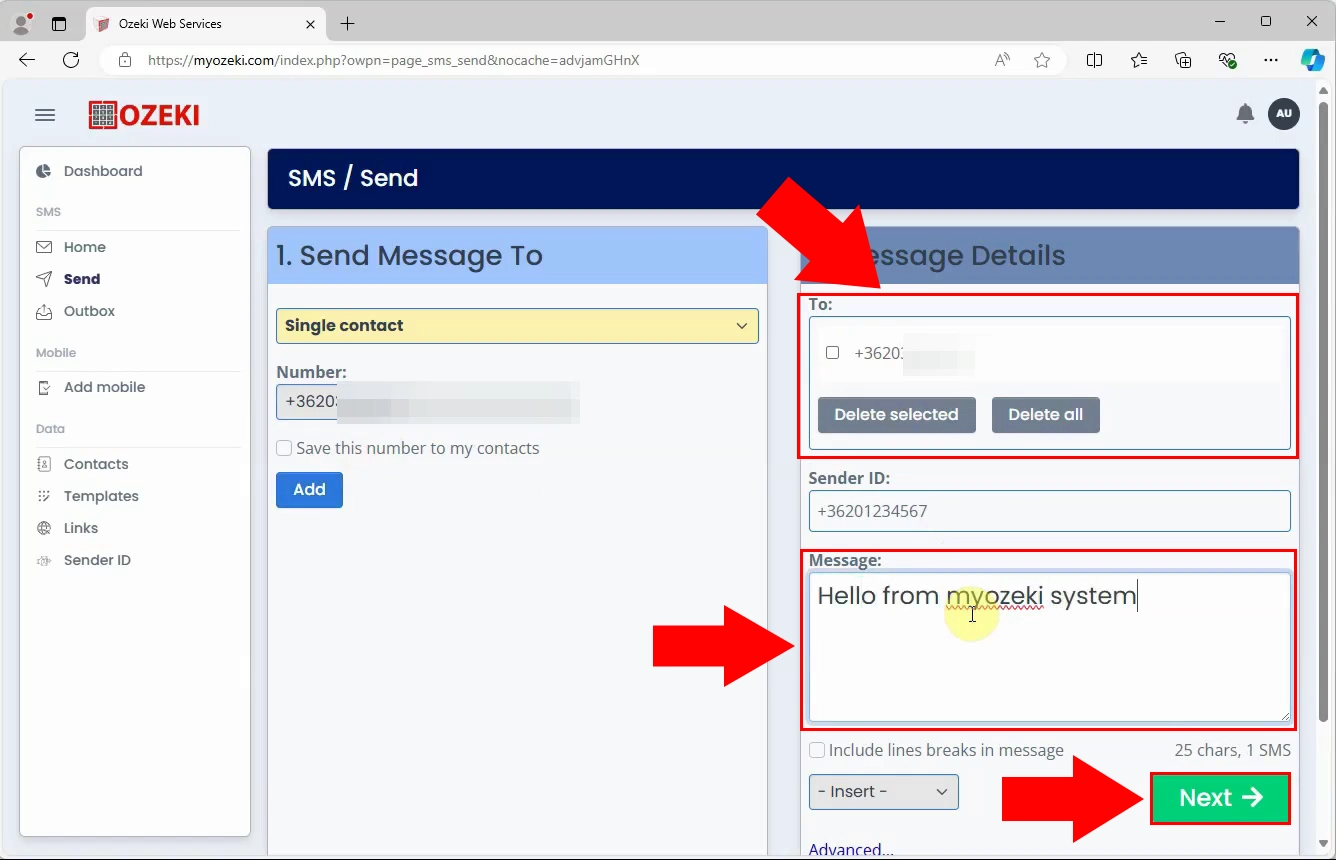
Task: Click Delete selected button
Action: (x=896, y=415)
